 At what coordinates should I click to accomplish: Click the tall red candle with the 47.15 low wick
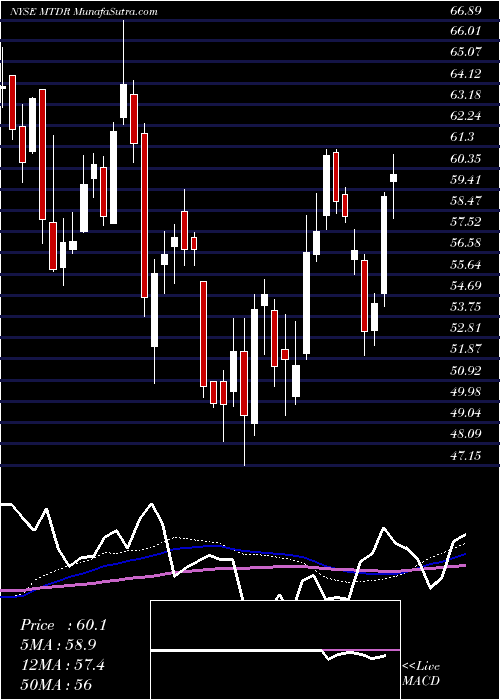(244, 383)
